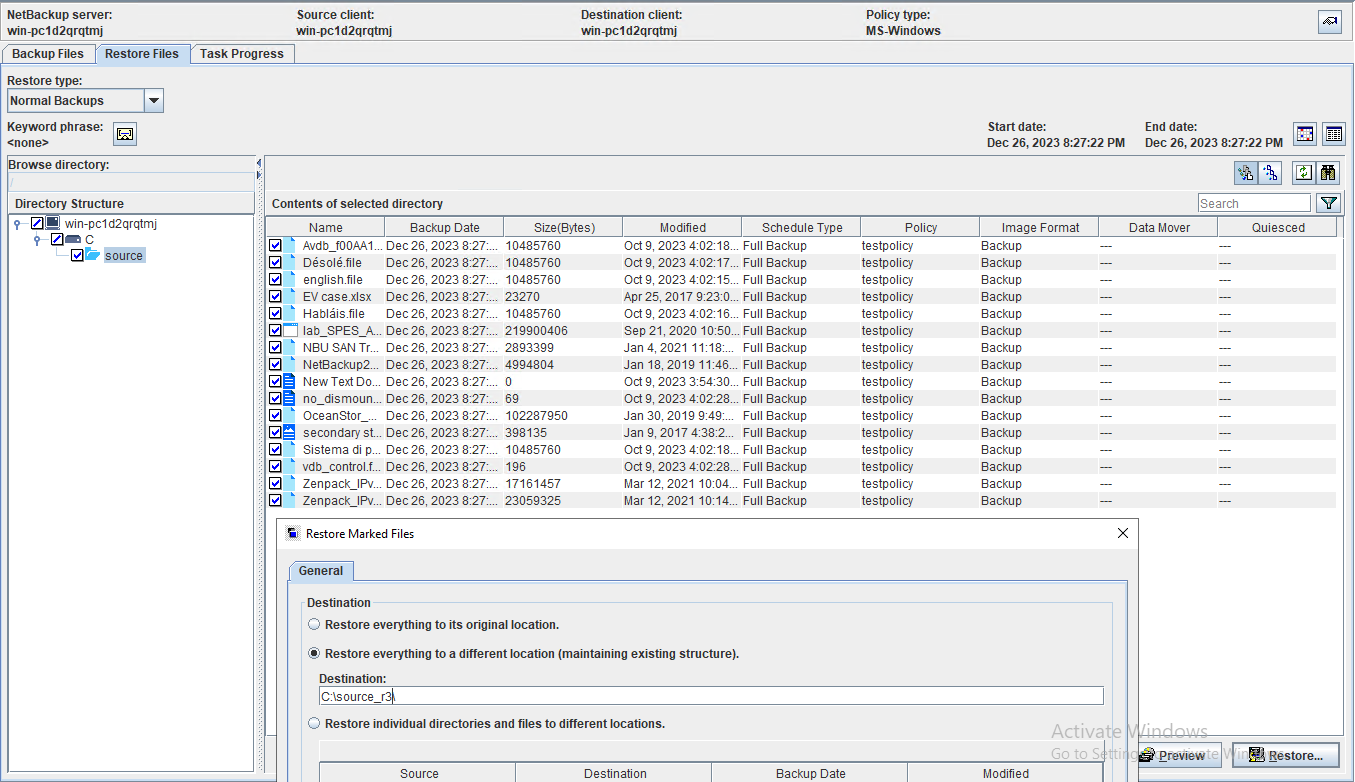This screenshot has height=782, width=1355.
Task: Uncheck the NBU SAN Tr... file checkbox
Action: [x=275, y=347]
